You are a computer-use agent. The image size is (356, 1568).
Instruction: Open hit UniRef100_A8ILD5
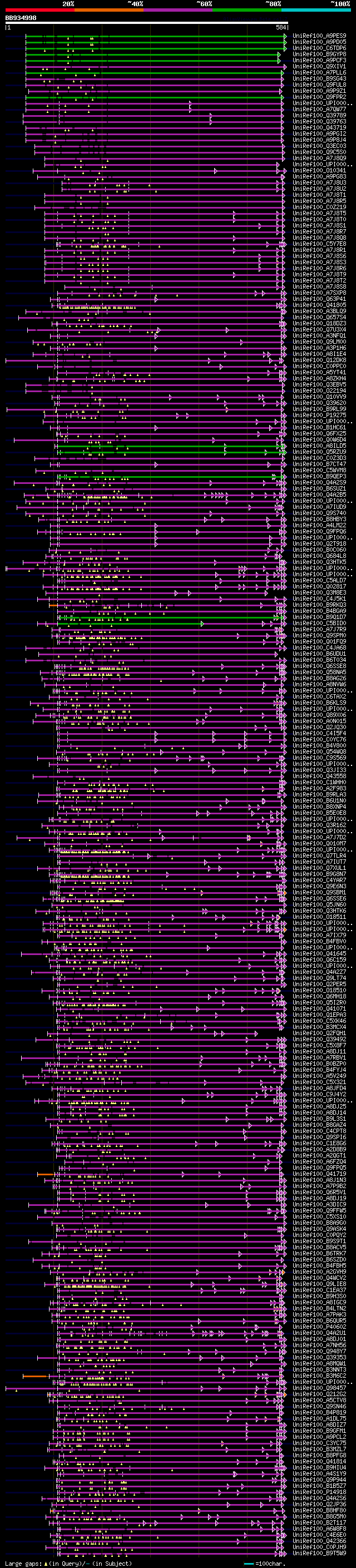click(x=319, y=446)
